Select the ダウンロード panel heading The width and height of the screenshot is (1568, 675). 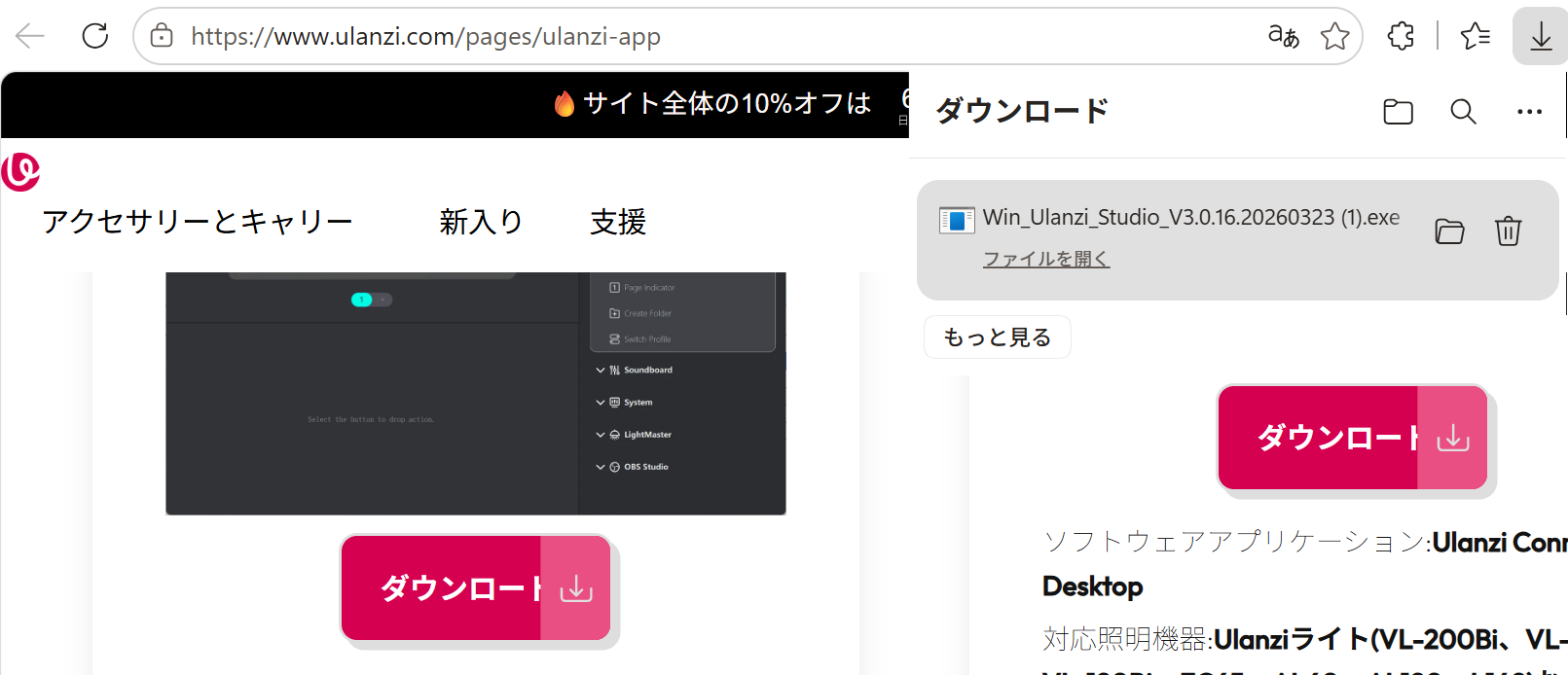1022,111
